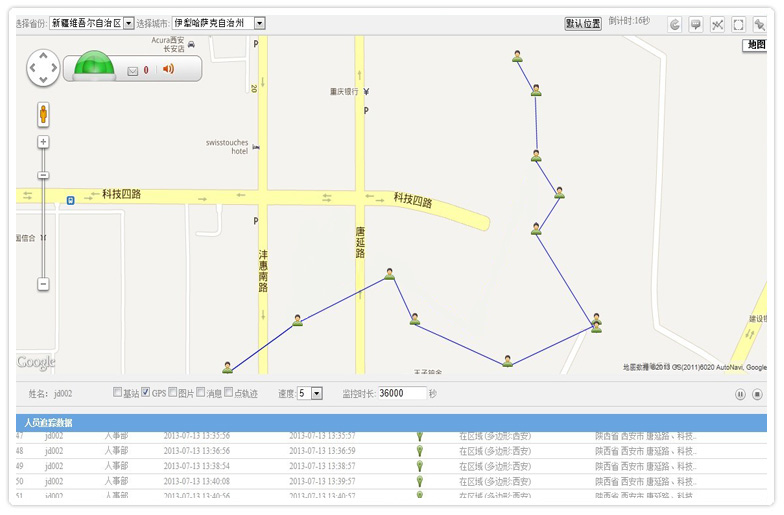Expand the 速度 speed dropdown
Screen dimensions: 784x515
pos(317,394)
